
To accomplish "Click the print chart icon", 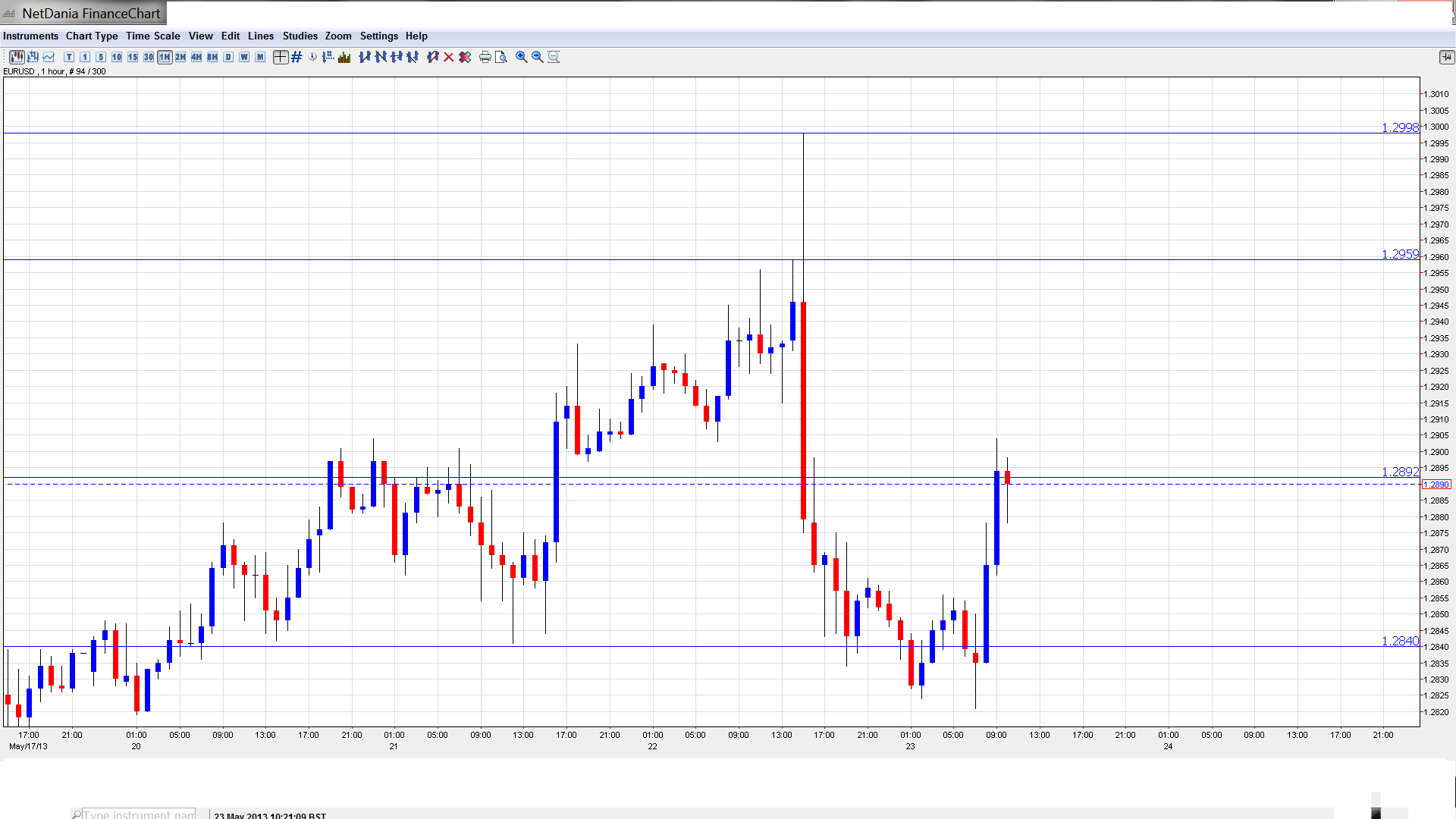I will [485, 57].
